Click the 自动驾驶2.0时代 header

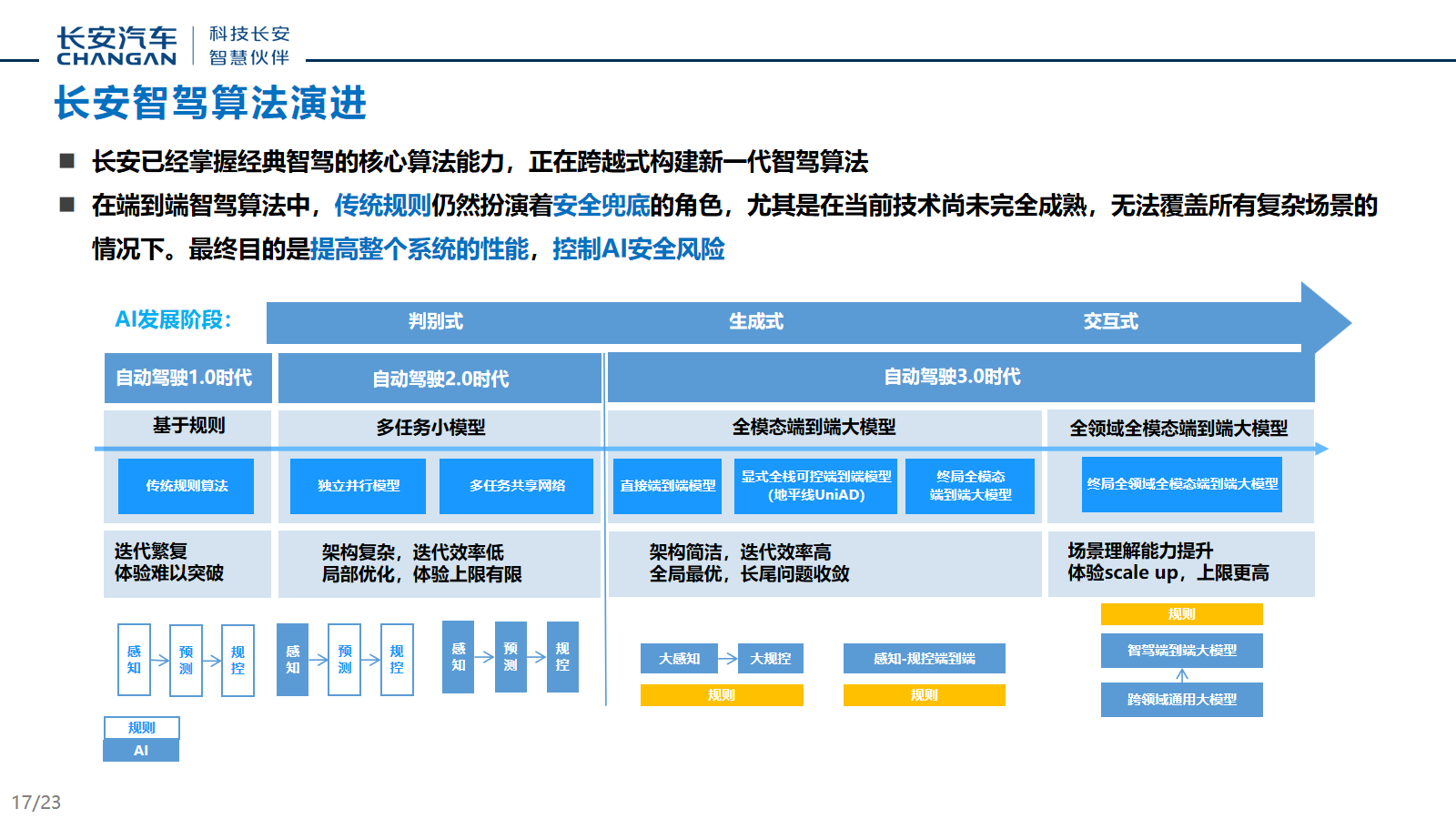point(440,379)
